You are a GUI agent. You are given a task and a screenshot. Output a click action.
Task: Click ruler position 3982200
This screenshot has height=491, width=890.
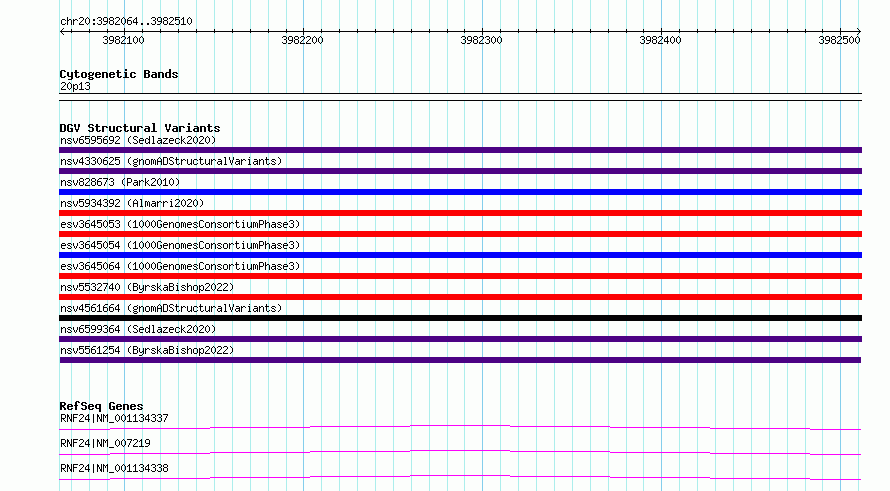(x=302, y=40)
